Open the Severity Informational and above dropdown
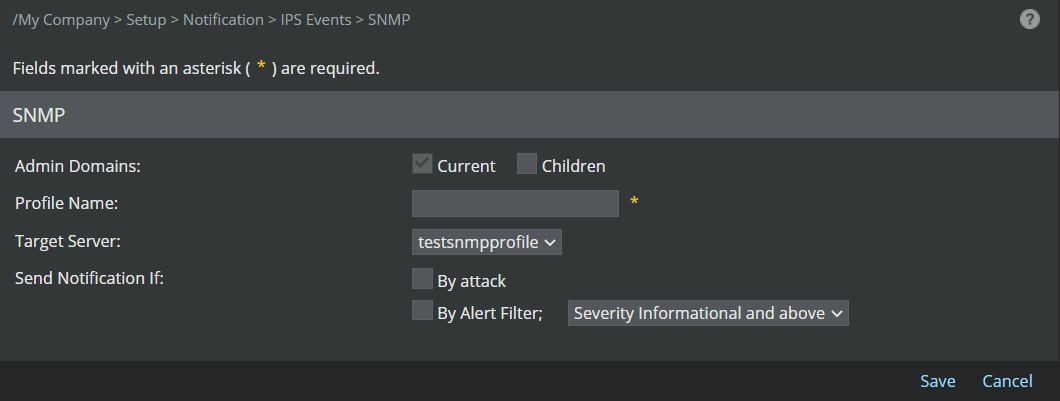The width and height of the screenshot is (1060, 401). point(708,313)
